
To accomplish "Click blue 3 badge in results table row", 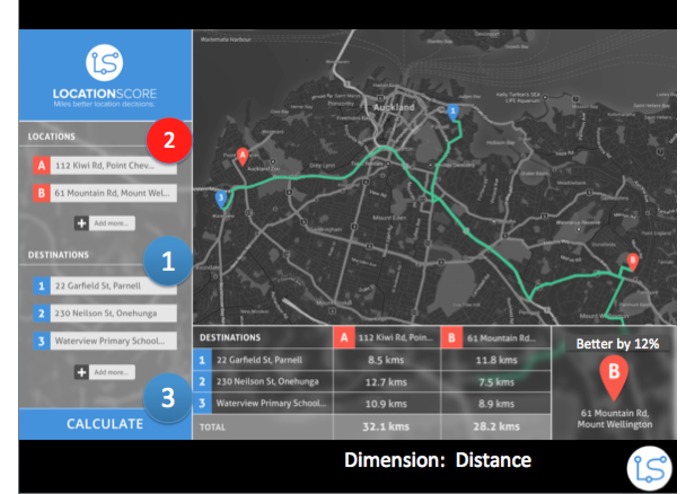I will click(202, 403).
